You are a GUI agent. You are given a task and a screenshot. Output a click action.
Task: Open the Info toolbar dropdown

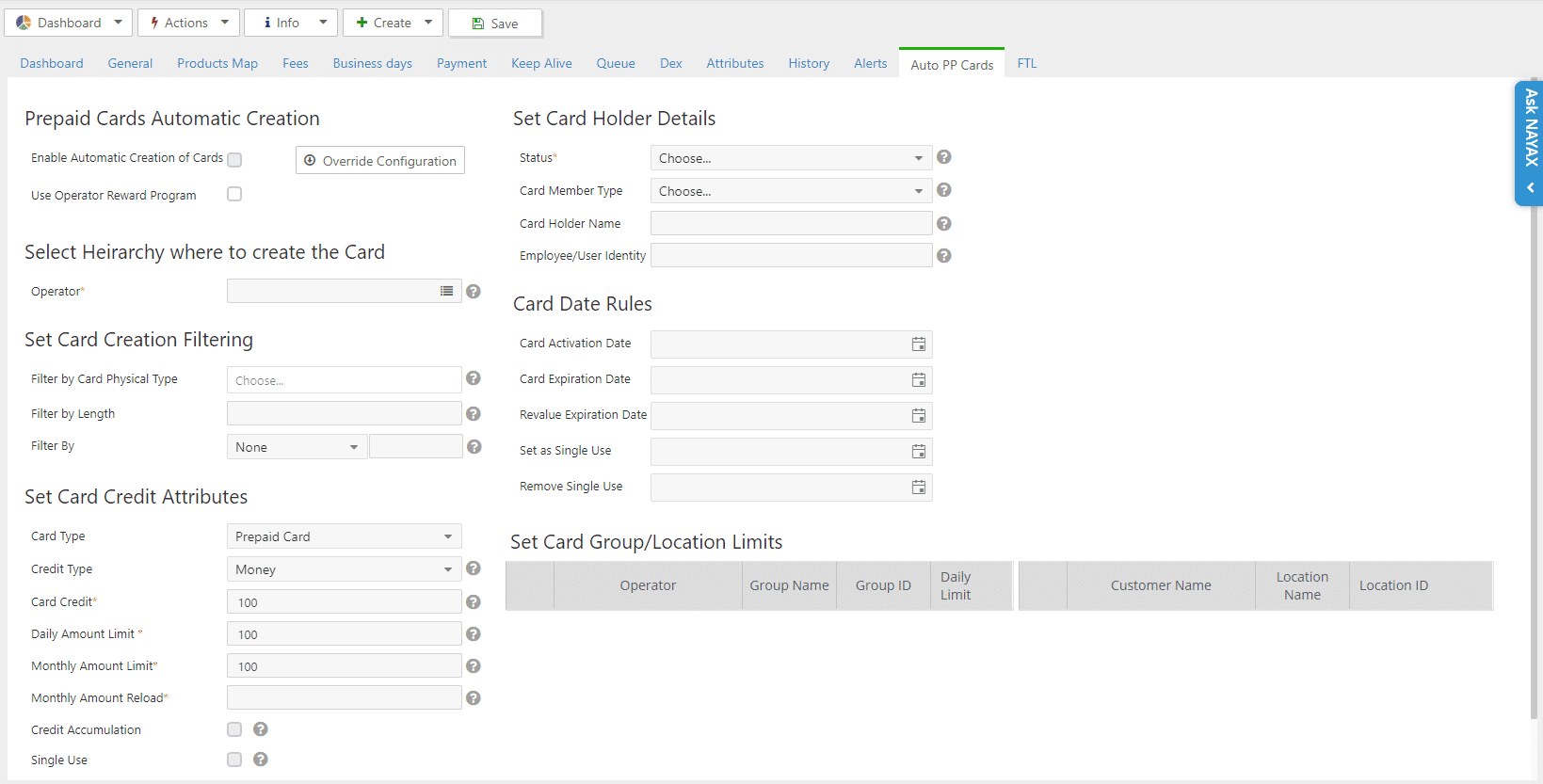[291, 23]
